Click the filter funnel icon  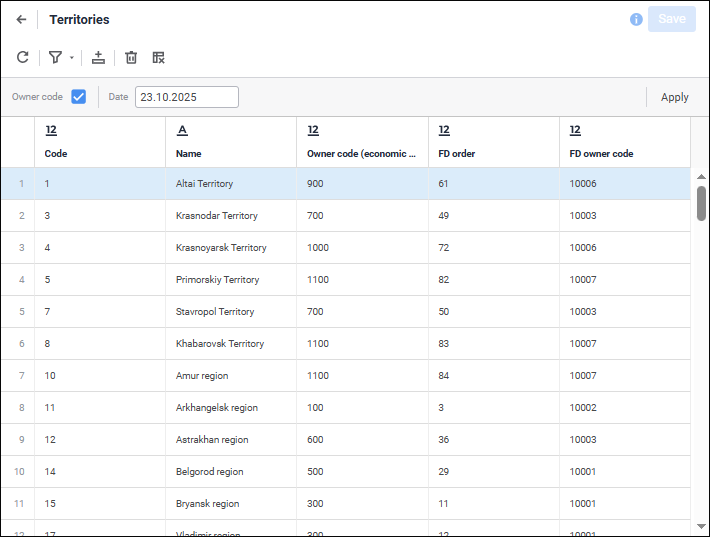click(x=55, y=58)
